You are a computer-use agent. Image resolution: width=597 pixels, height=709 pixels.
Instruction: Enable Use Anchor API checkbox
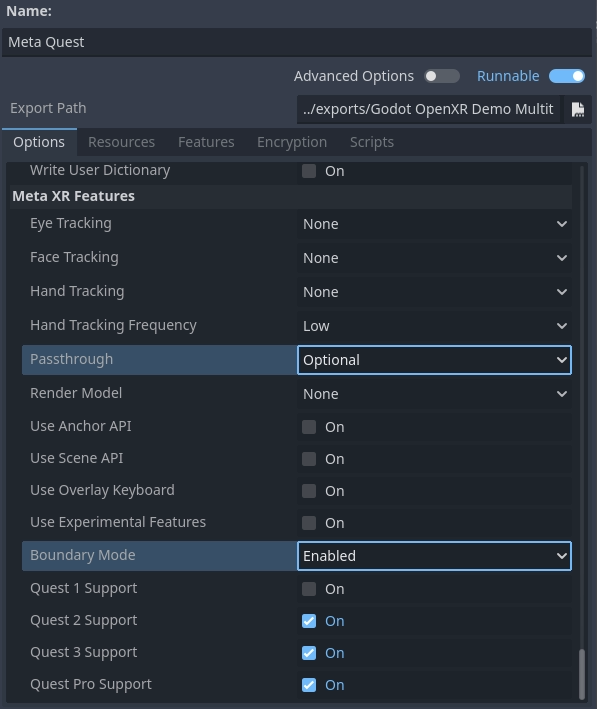coord(309,427)
